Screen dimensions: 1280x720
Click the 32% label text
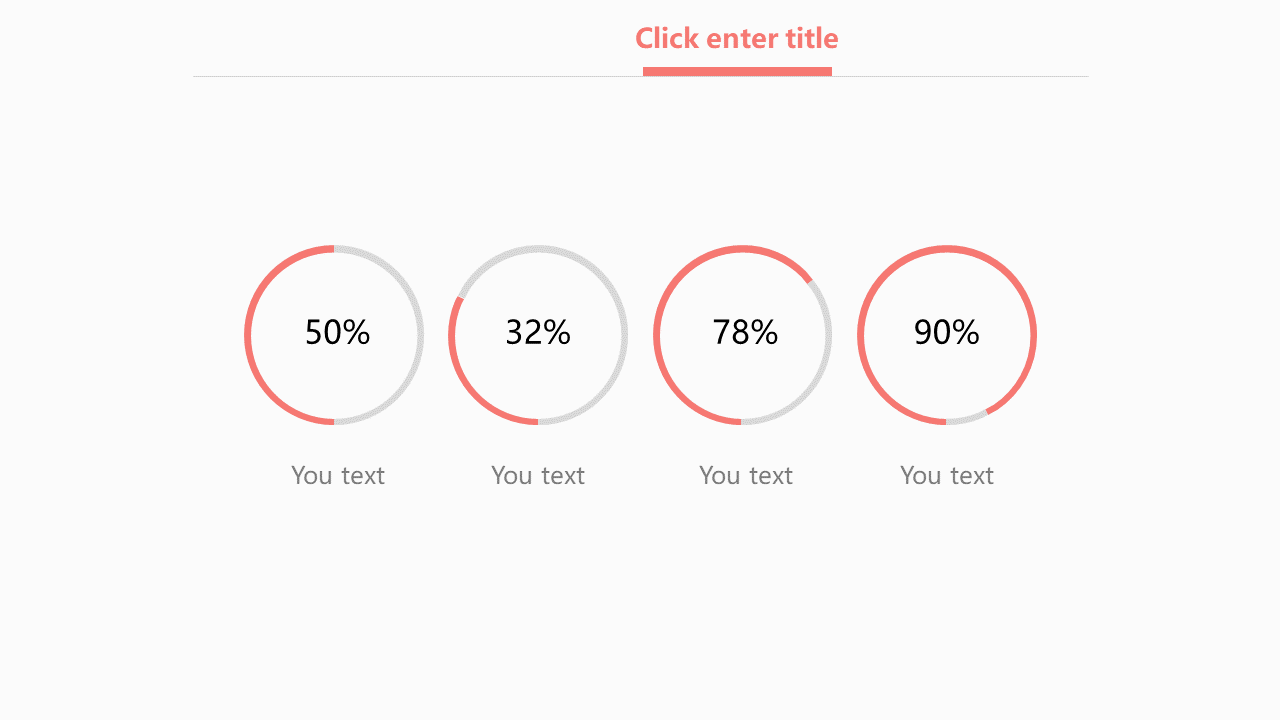(x=538, y=332)
